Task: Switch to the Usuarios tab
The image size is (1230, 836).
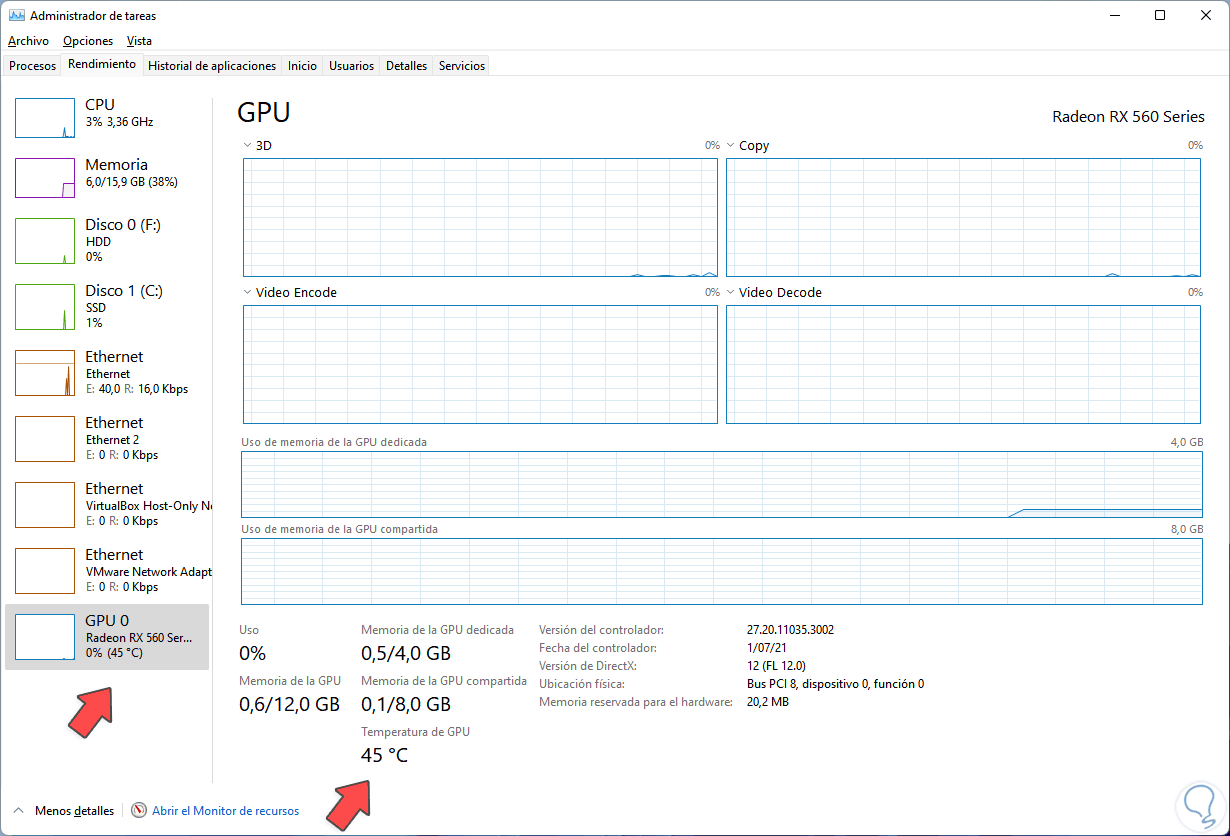Action: 352,66
